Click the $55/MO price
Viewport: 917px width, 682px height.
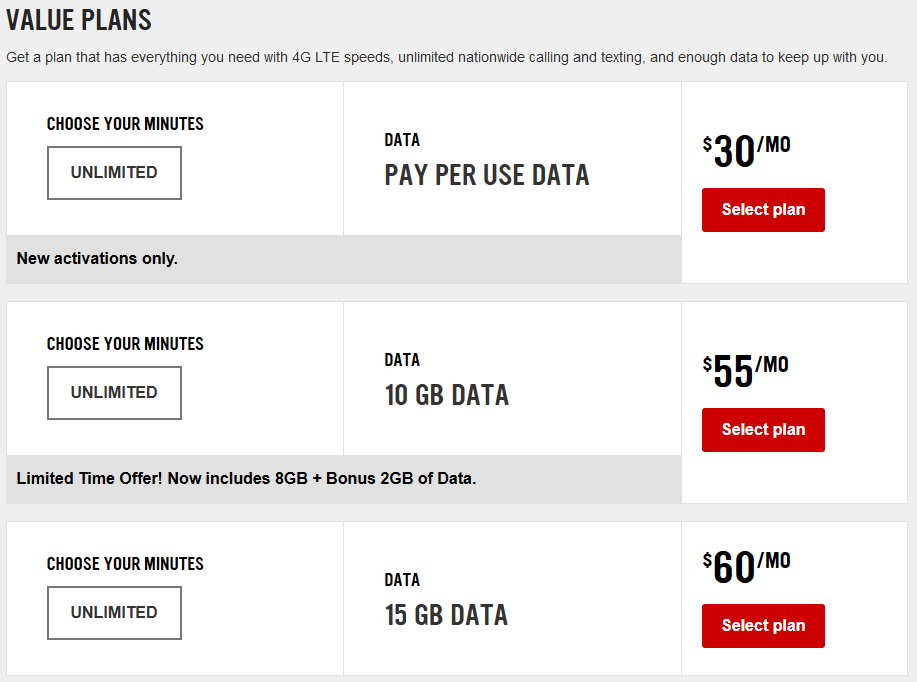point(746,371)
